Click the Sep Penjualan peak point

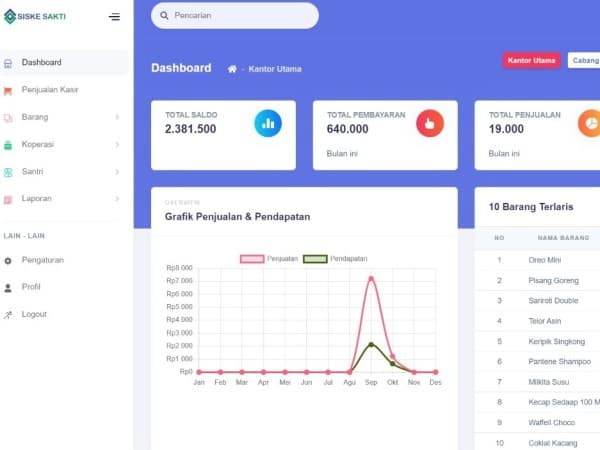pyautogui.click(x=371, y=279)
